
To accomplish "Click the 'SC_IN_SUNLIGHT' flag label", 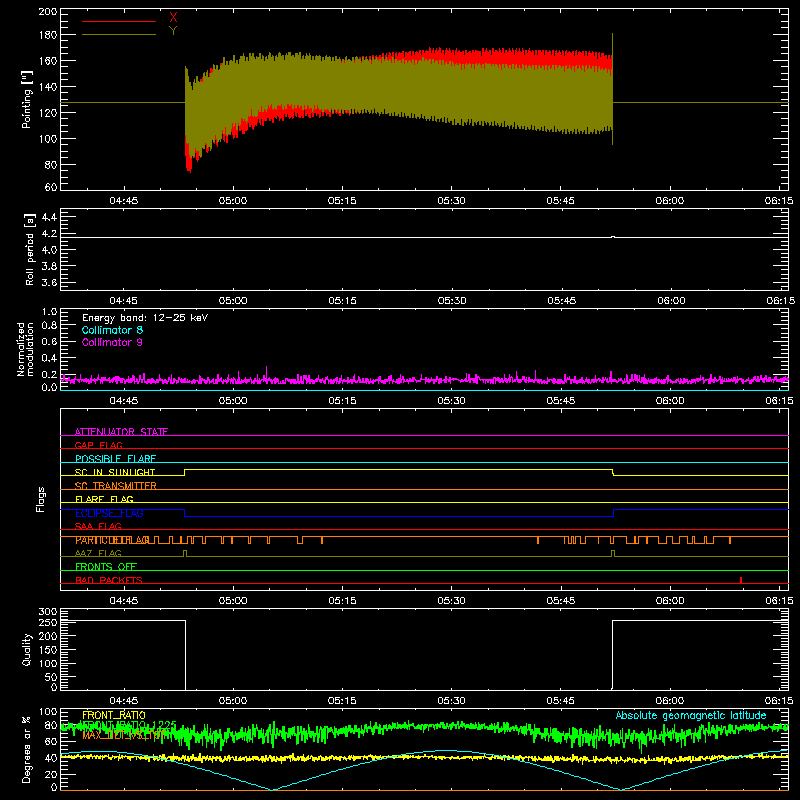I will pos(115,472).
